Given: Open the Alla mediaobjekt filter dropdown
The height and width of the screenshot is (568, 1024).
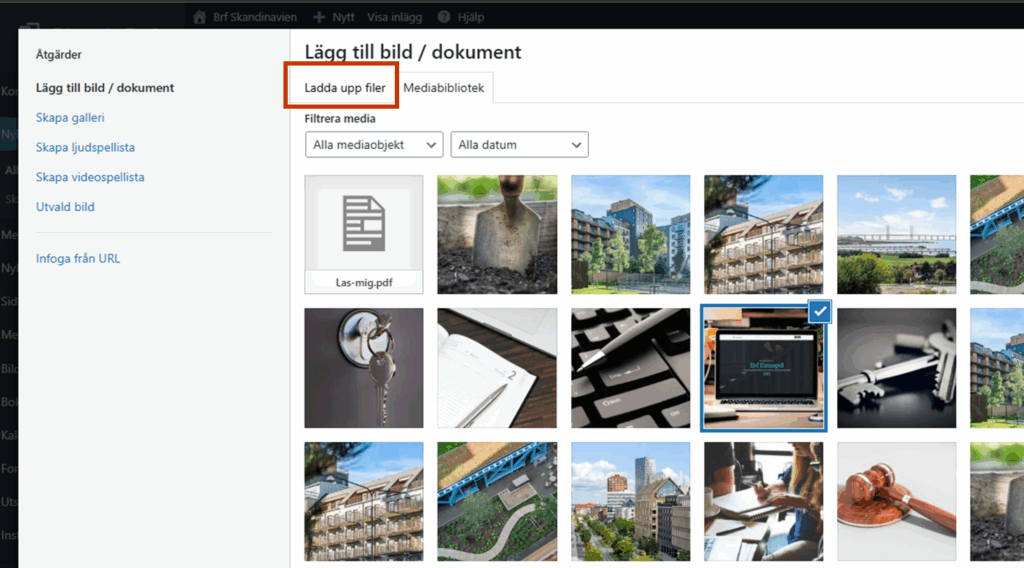Looking at the screenshot, I should pyautogui.click(x=374, y=145).
